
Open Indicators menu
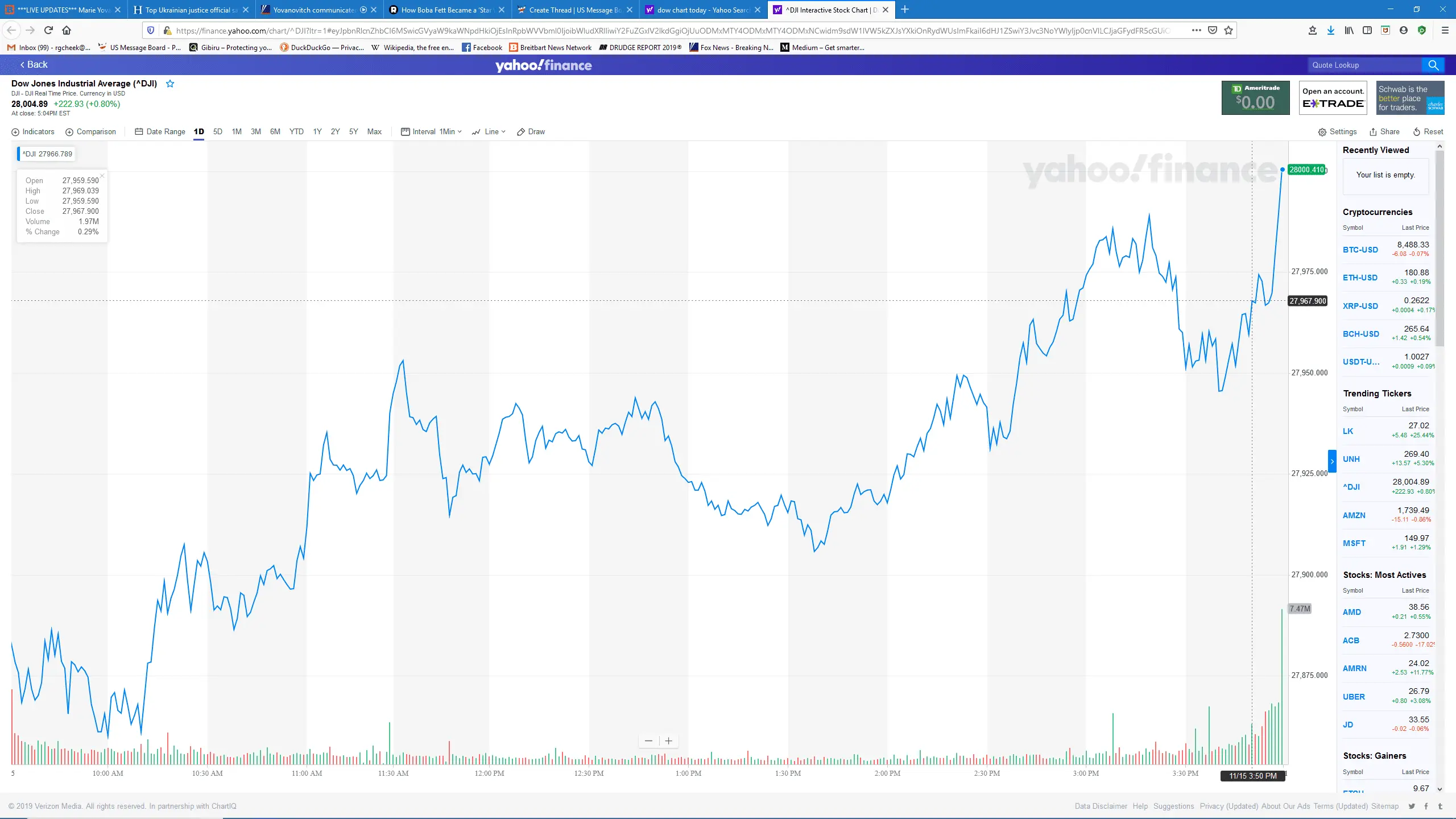pos(33,132)
